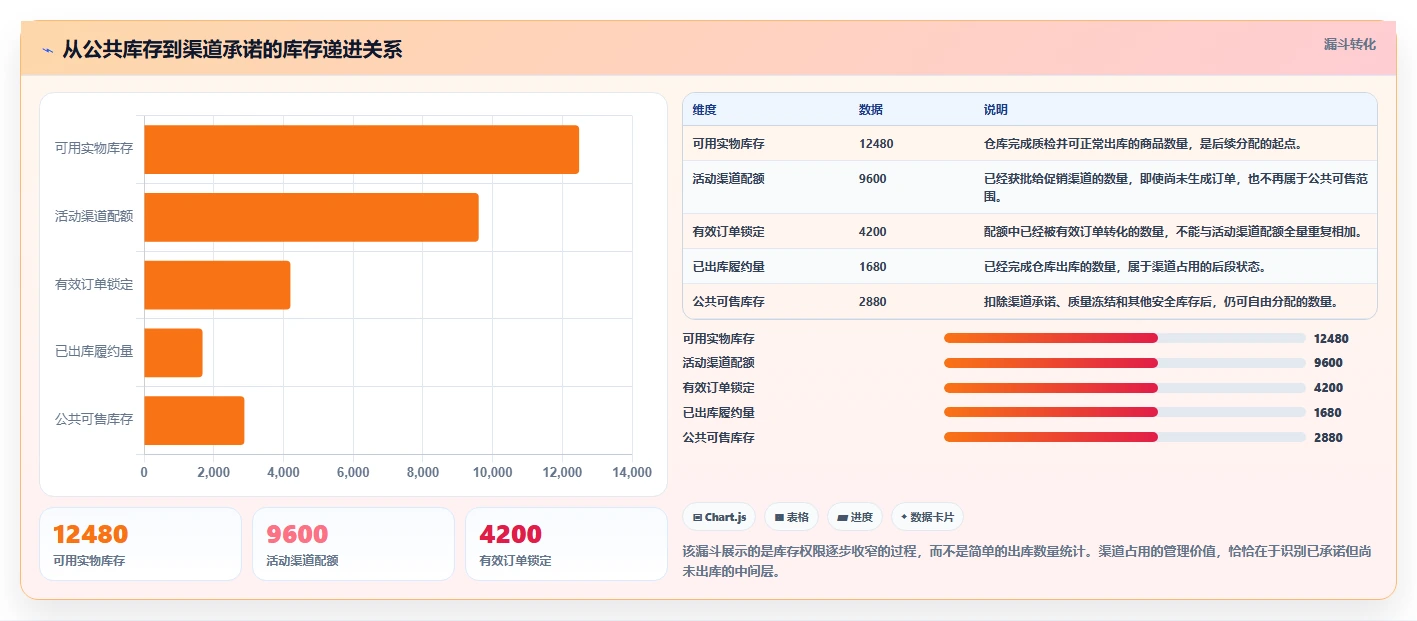
Task: Click the 活动渠道配额 progress bar
Action: [1124, 363]
